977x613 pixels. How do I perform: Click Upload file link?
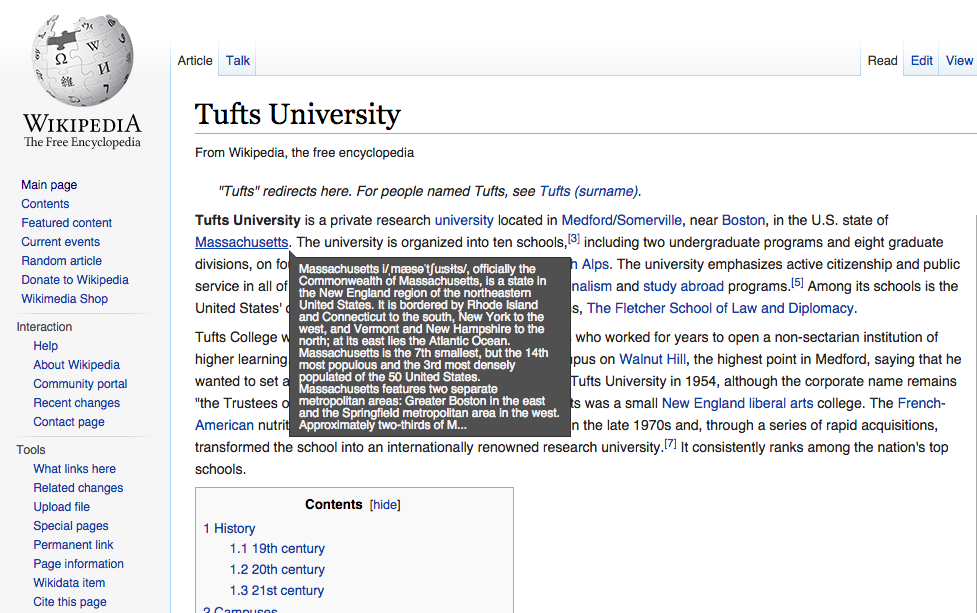(x=62, y=506)
